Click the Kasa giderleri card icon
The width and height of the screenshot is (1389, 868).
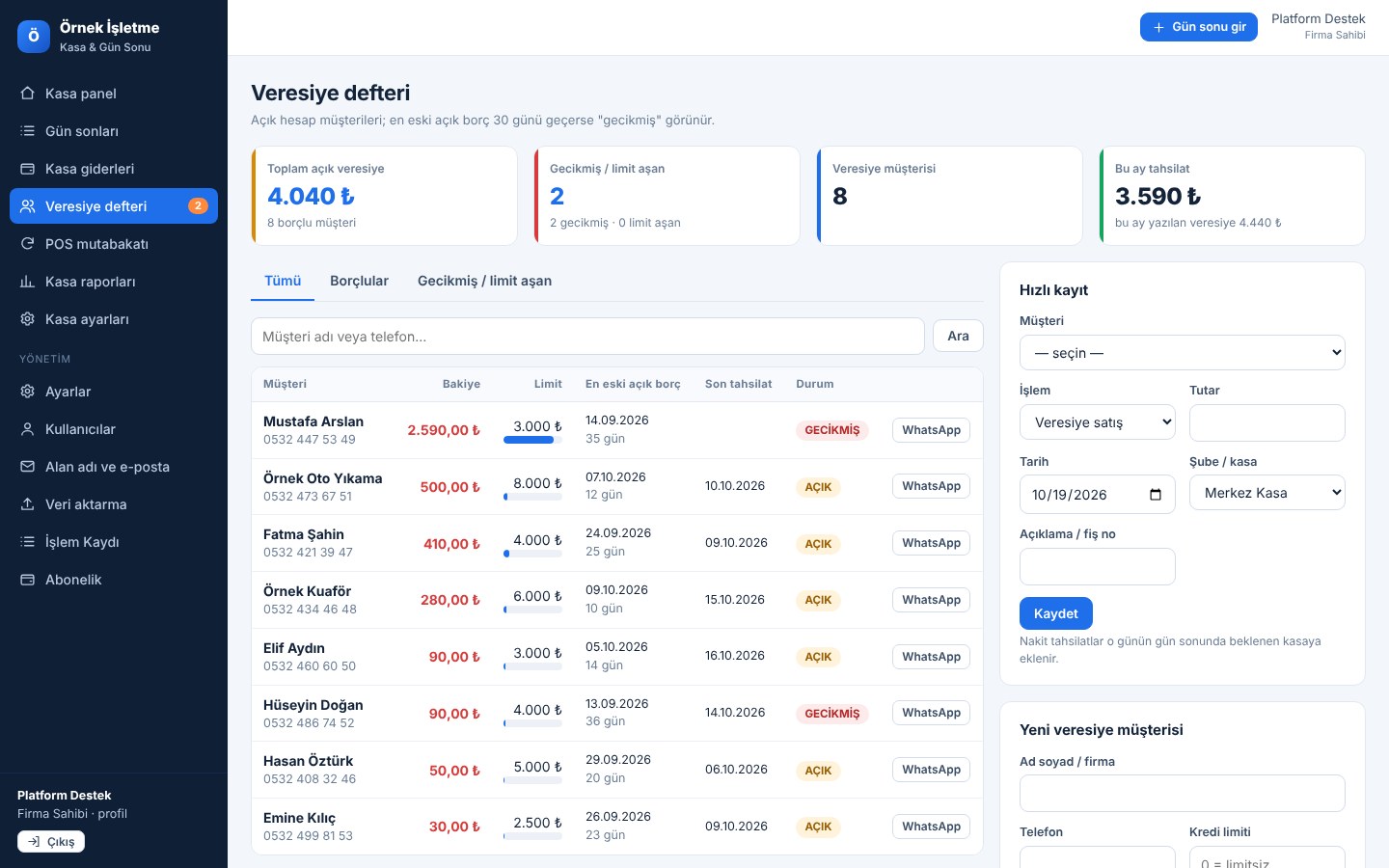pos(28,169)
